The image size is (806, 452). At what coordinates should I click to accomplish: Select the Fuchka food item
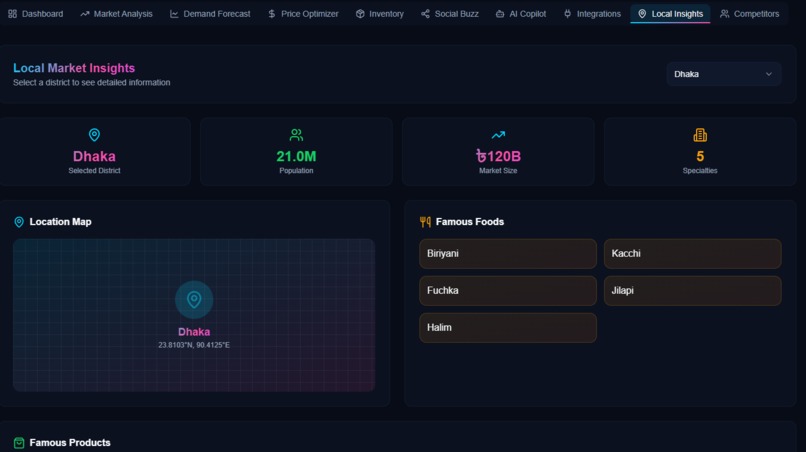pyautogui.click(x=508, y=291)
